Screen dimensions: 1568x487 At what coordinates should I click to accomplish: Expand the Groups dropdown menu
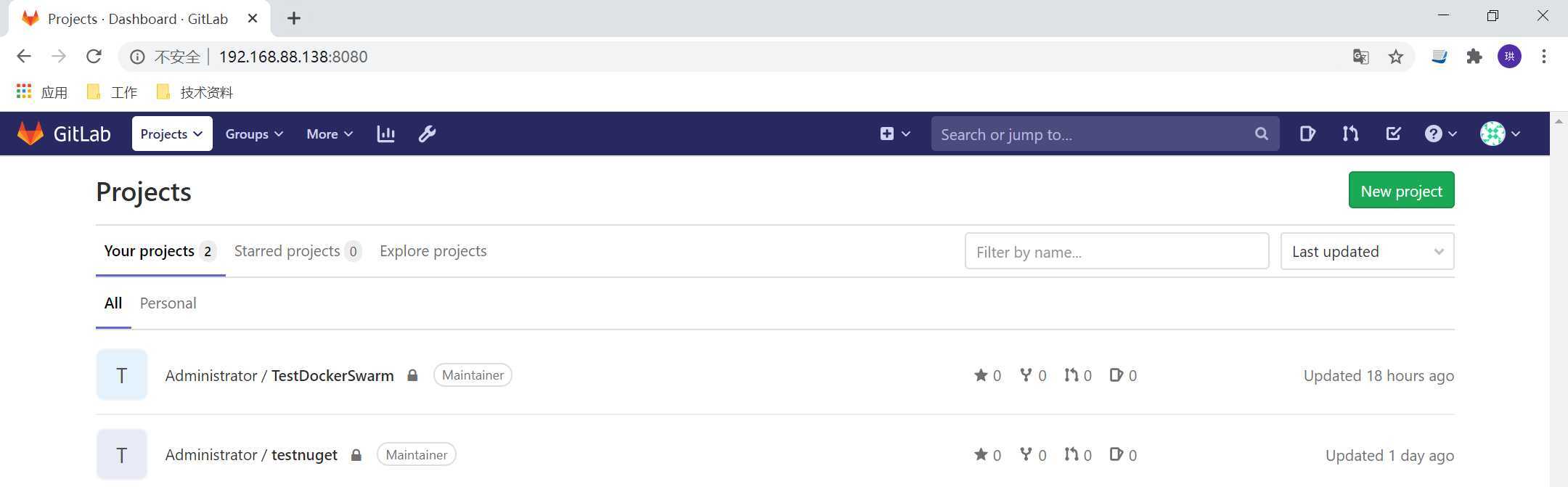pos(254,134)
